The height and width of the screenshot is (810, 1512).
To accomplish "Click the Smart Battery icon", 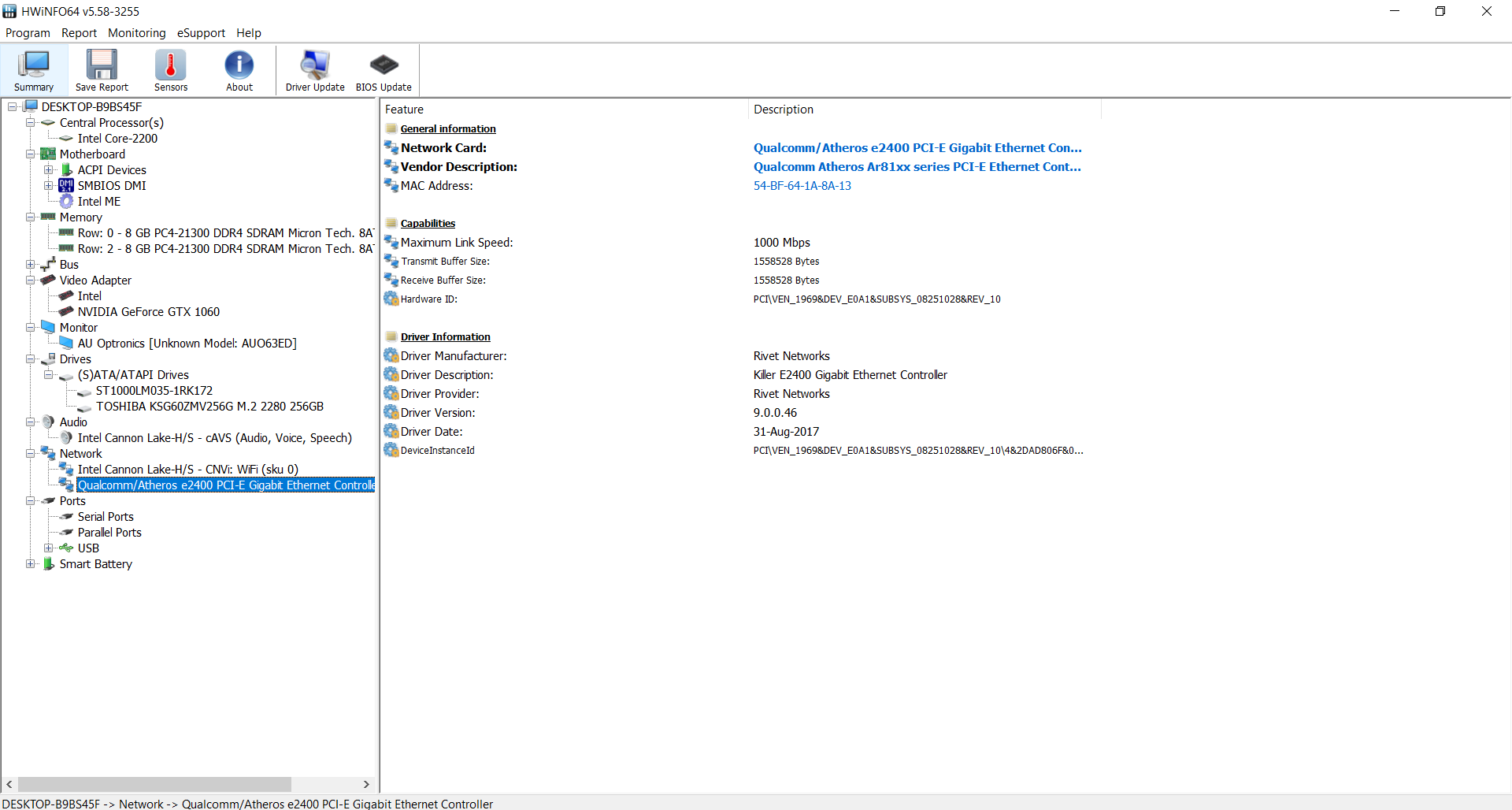I will [48, 563].
